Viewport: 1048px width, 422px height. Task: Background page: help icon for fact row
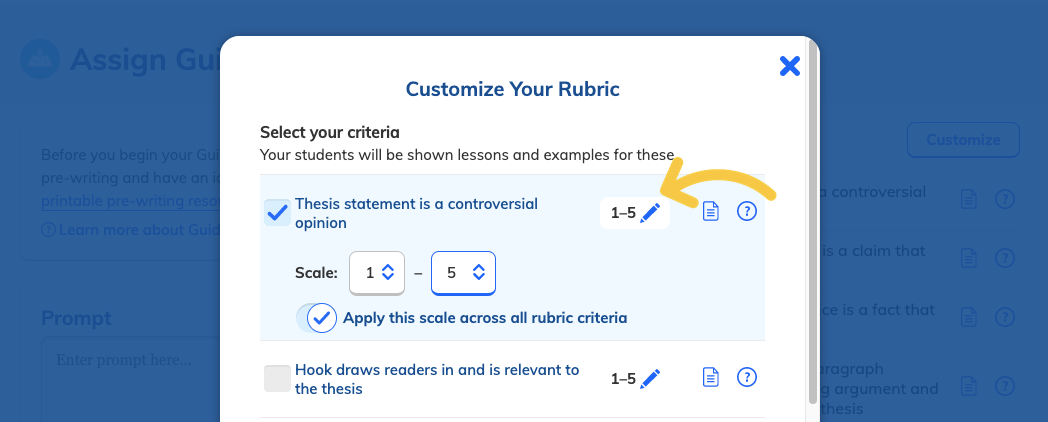click(1005, 316)
